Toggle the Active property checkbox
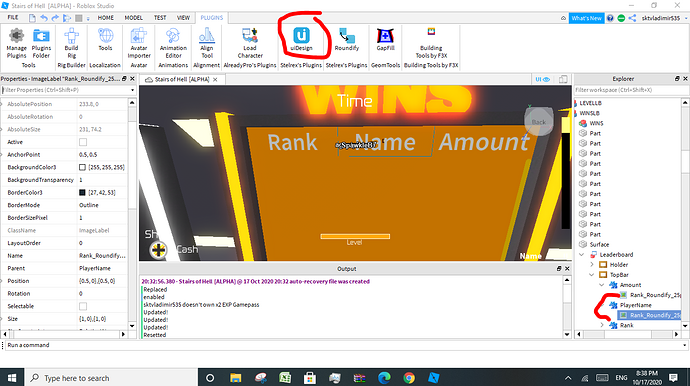 pos(83,142)
